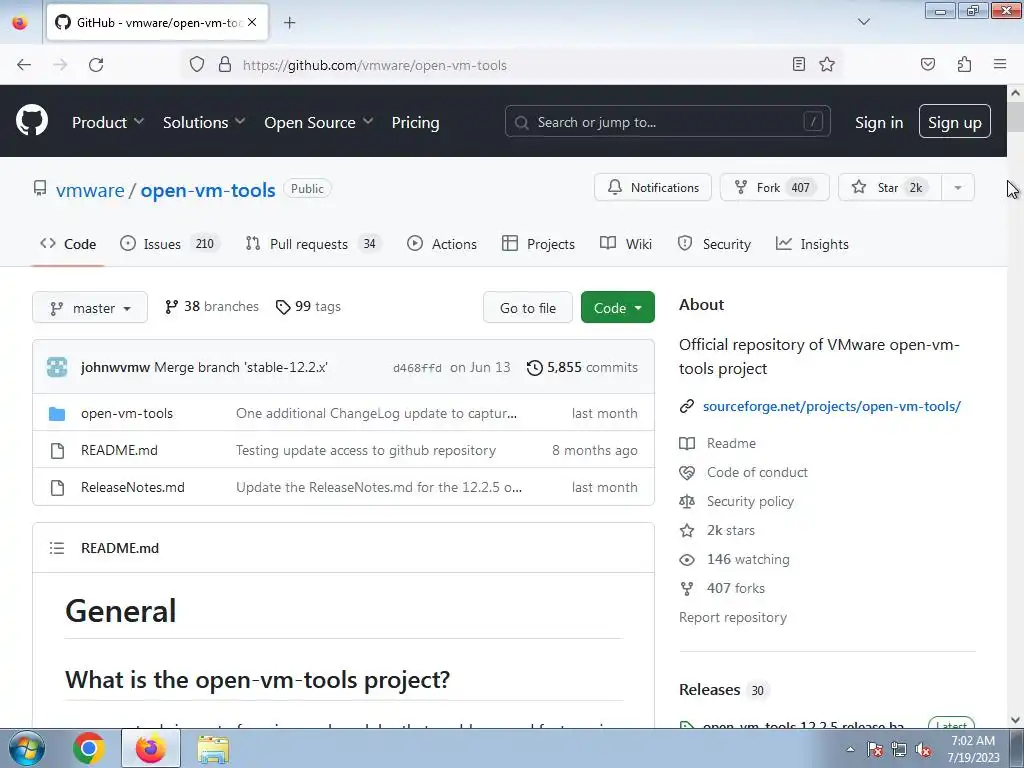Open the Pricing page link
1024x768 pixels.
[x=415, y=122]
